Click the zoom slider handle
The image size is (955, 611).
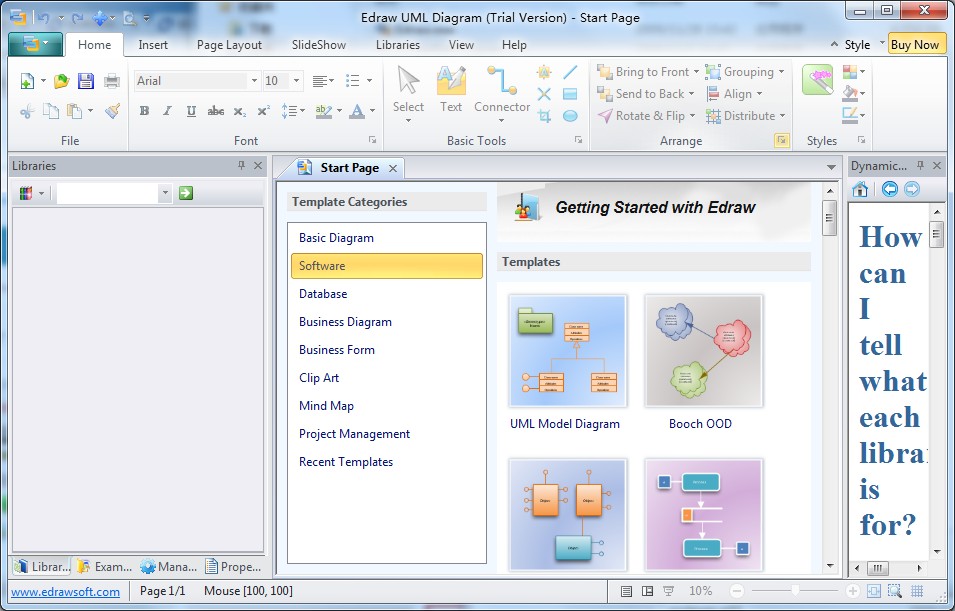point(795,590)
